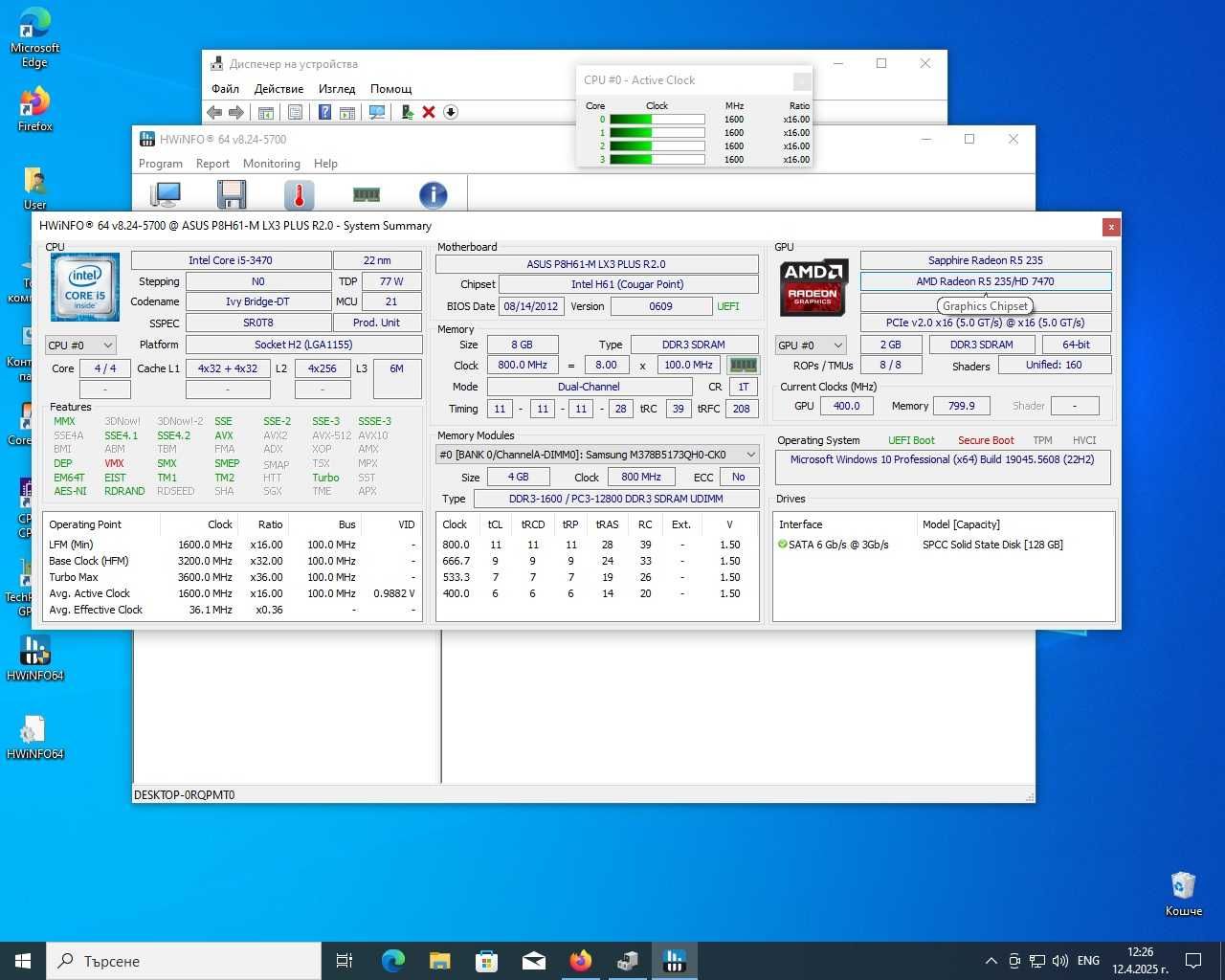This screenshot has height=980, width=1225.
Task: Select lower HWiNFO64 file desktop icon
Action: (x=34, y=737)
